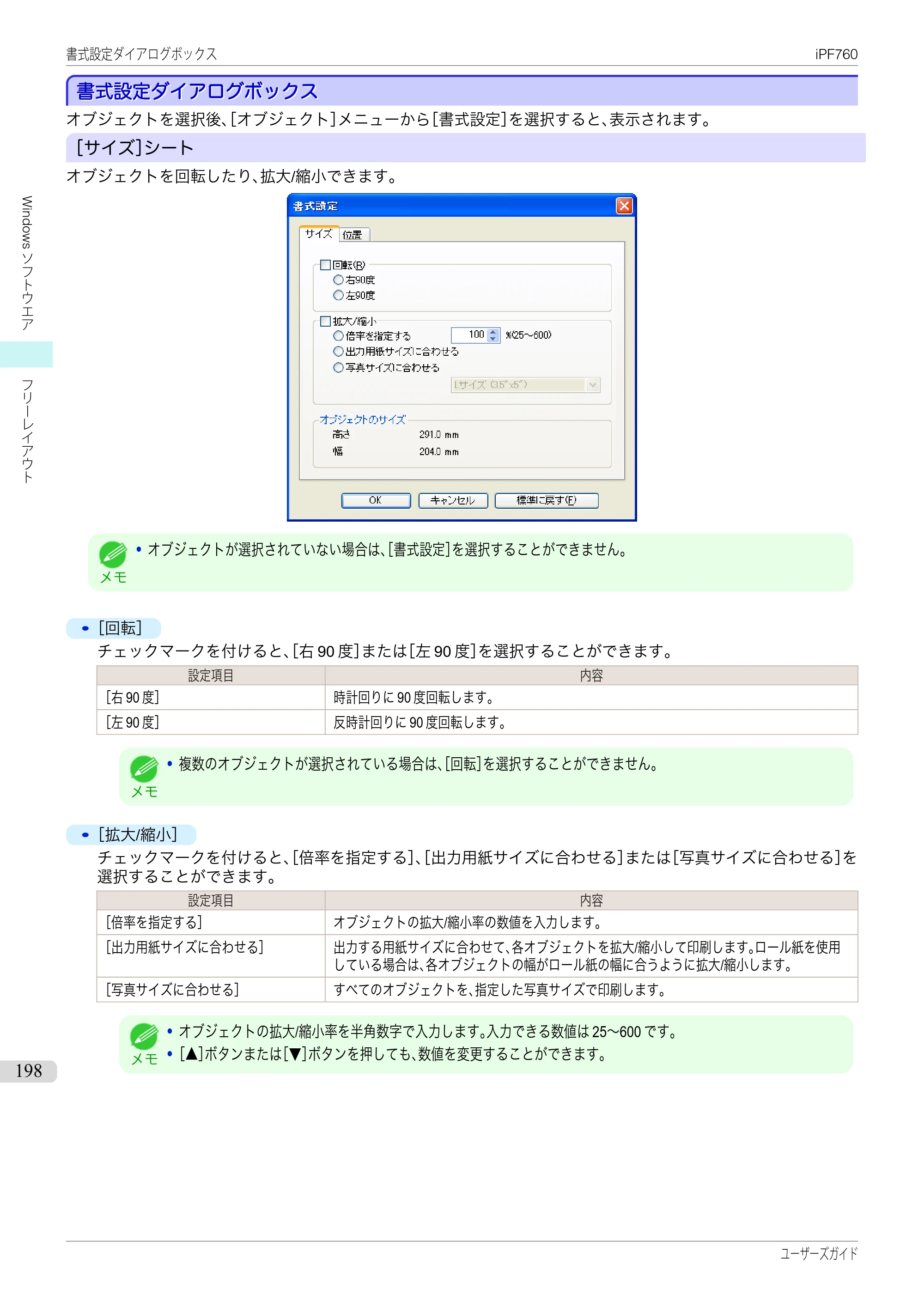Click the [拡大/縮小] section heading
924x1307 pixels.
click(x=138, y=835)
